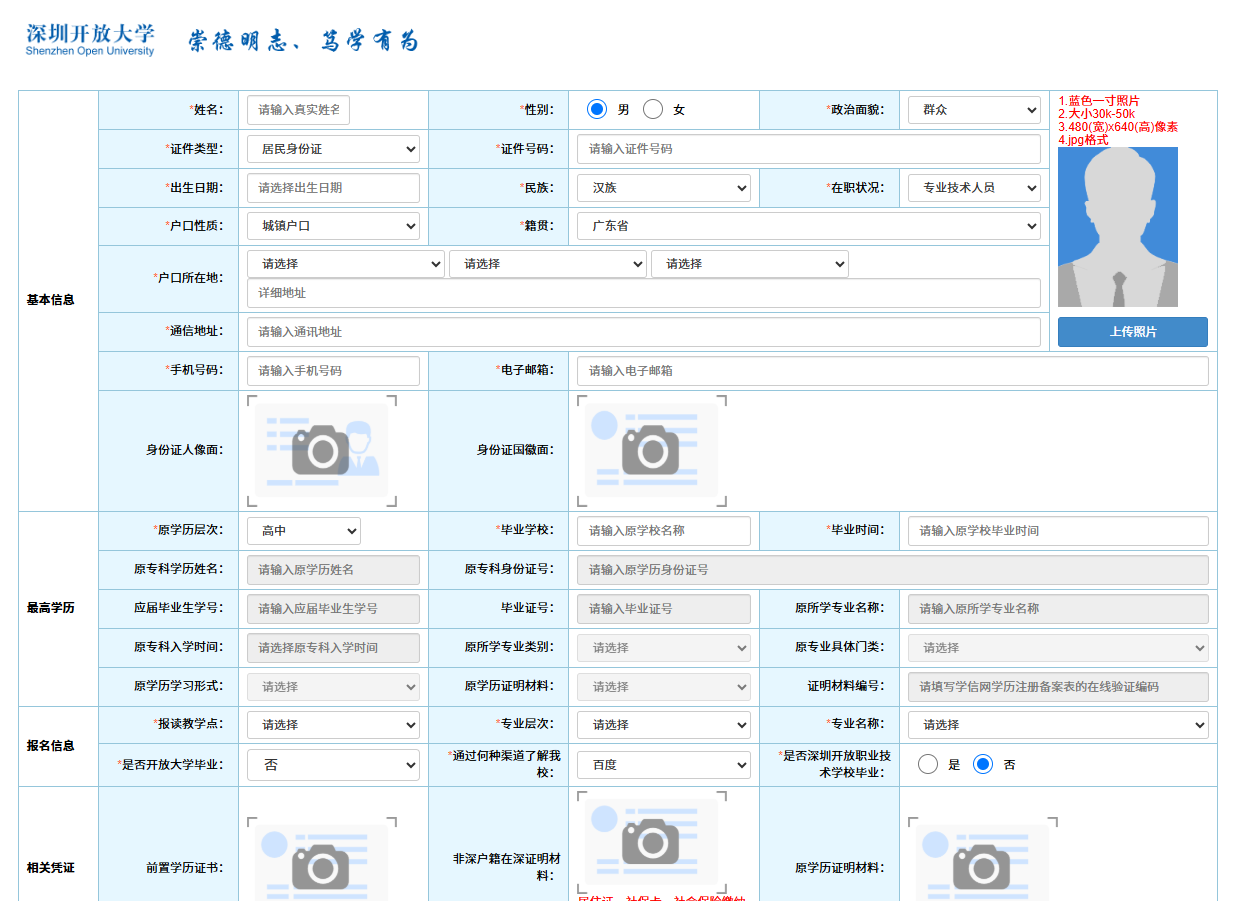Click the prior education certificate camera icon
This screenshot has width=1242, height=901.
pyautogui.click(x=321, y=866)
